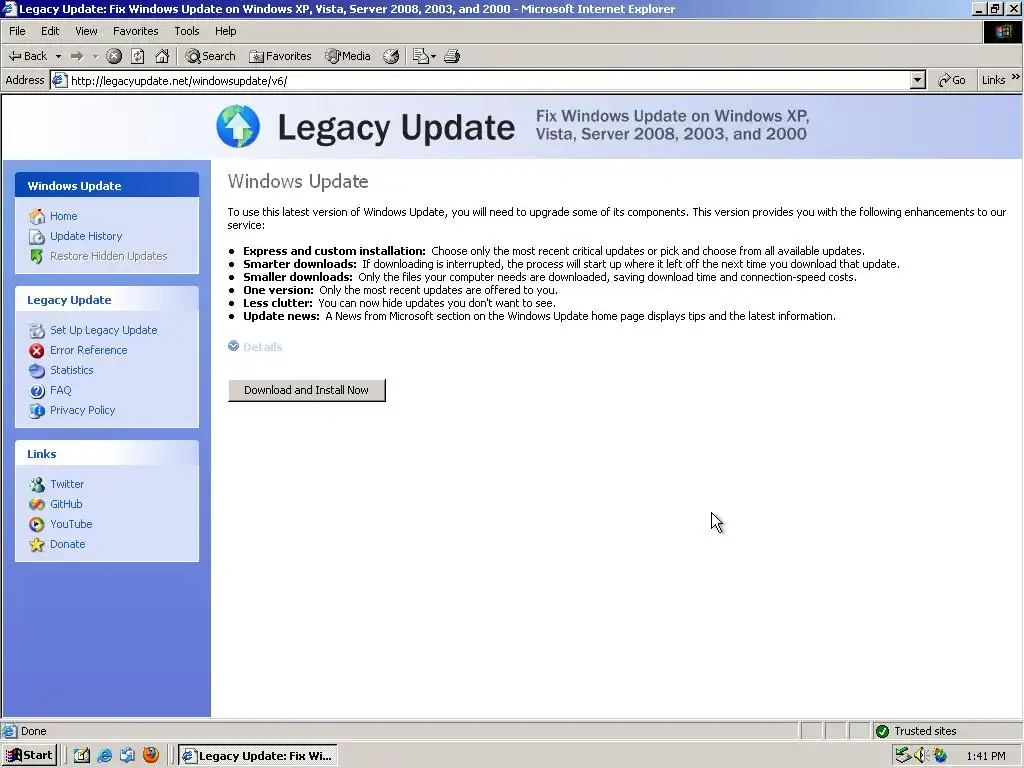Image resolution: width=1024 pixels, height=768 pixels.
Task: Open the Donate link
Action: pos(67,544)
